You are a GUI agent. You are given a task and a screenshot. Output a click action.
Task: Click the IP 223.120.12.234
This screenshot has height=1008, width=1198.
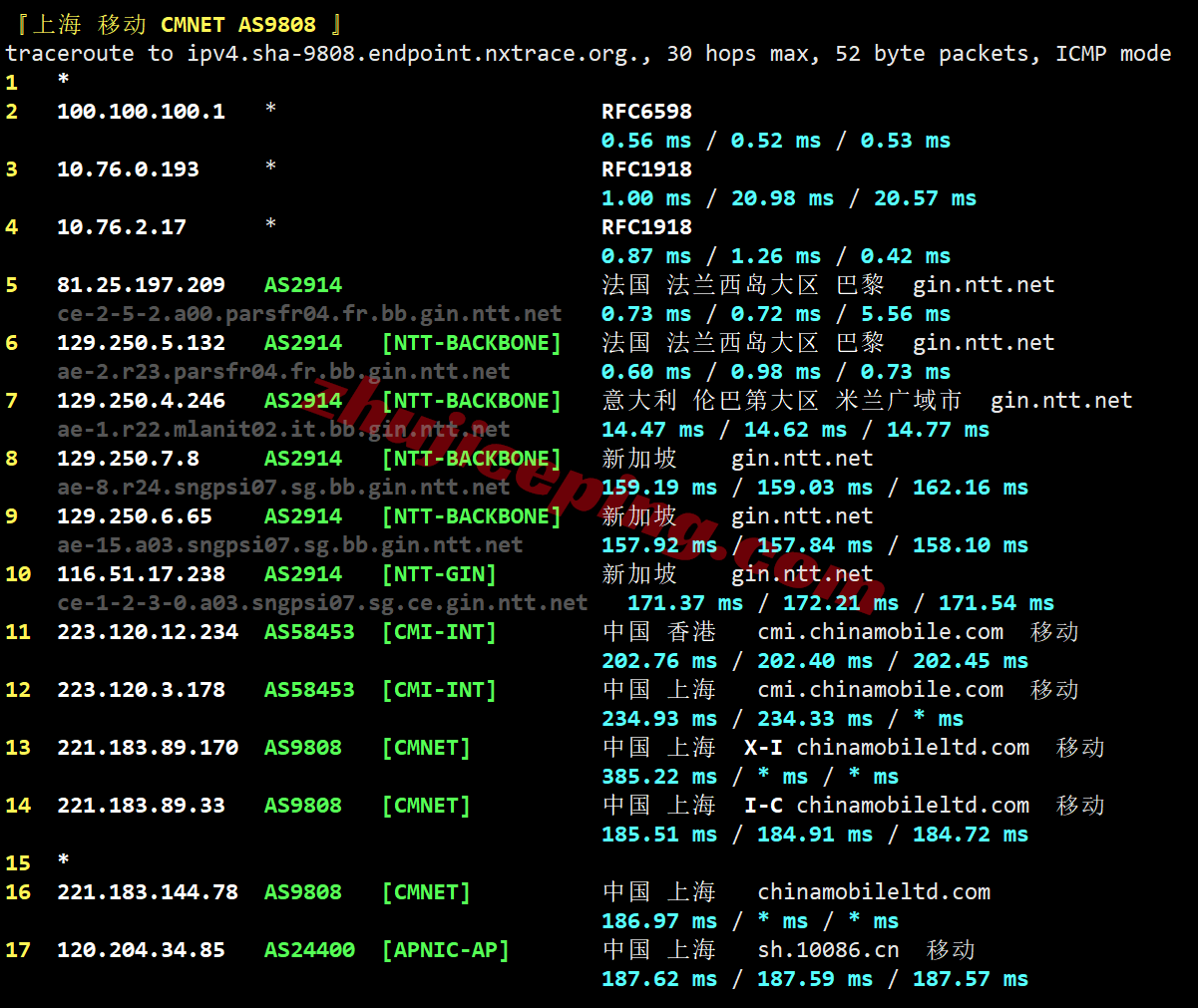click(x=148, y=632)
